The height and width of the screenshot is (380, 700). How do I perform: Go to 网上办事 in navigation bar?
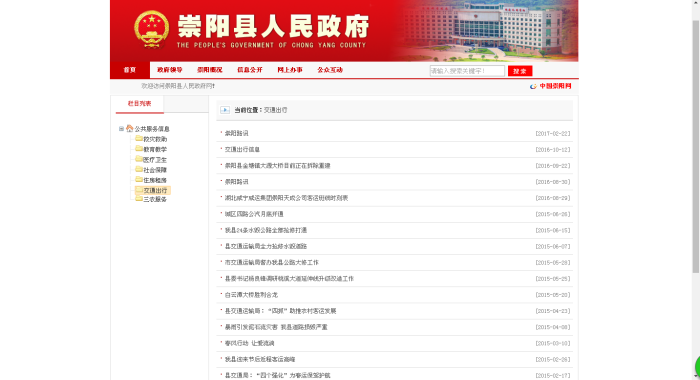pyautogui.click(x=290, y=70)
